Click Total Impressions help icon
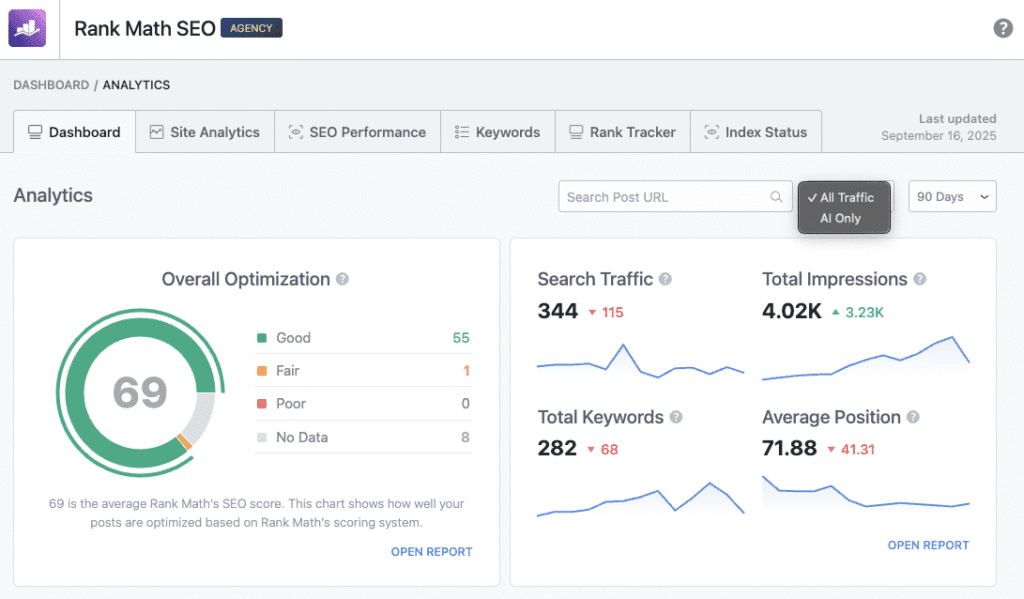Image resolution: width=1024 pixels, height=599 pixels. pos(919,280)
